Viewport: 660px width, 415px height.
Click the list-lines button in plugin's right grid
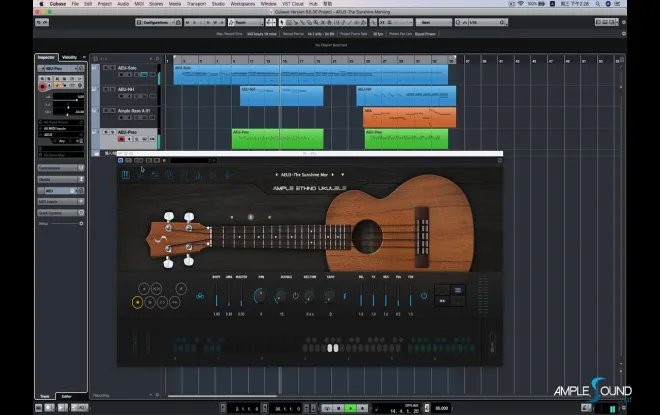pyautogui.click(x=458, y=290)
